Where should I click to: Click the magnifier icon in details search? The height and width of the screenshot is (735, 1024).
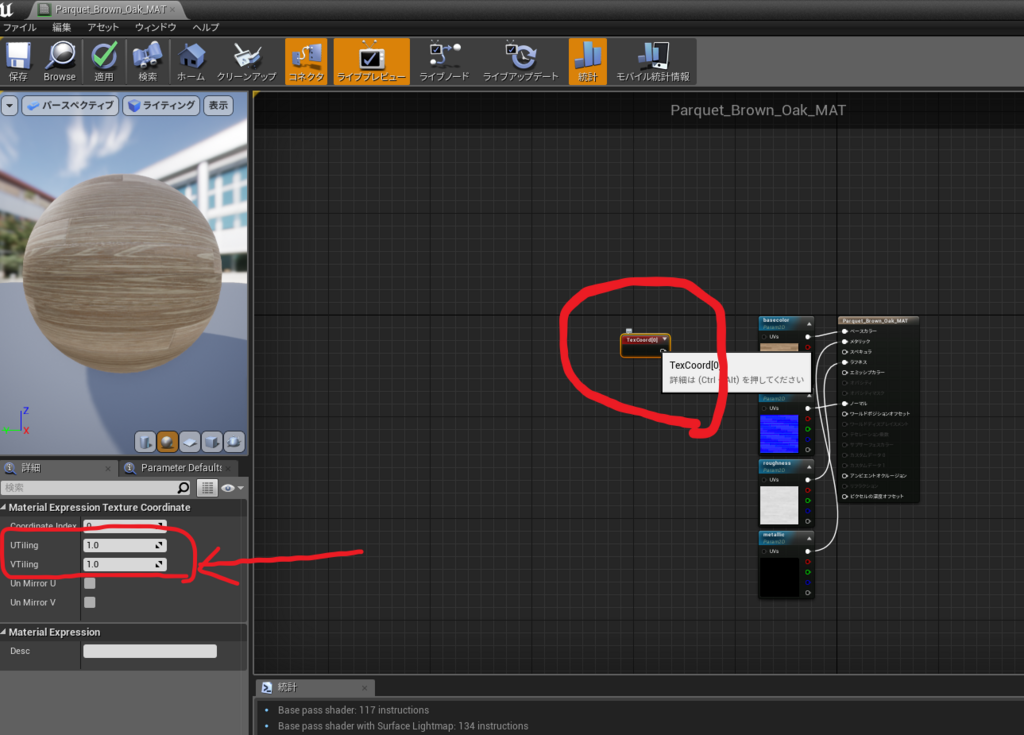(x=184, y=487)
